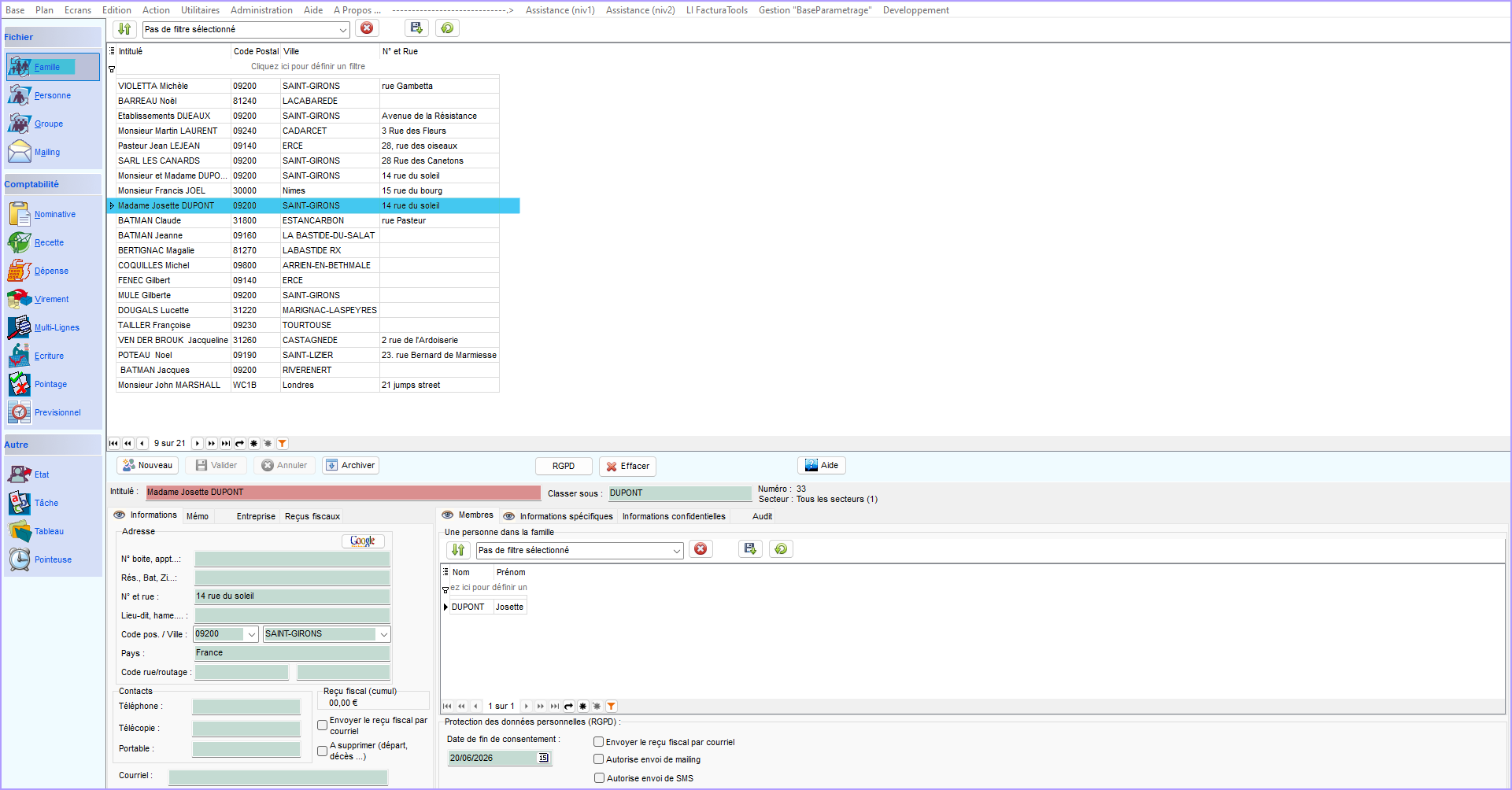
Task: Open the Recette accounting icon
Action: pos(20,242)
